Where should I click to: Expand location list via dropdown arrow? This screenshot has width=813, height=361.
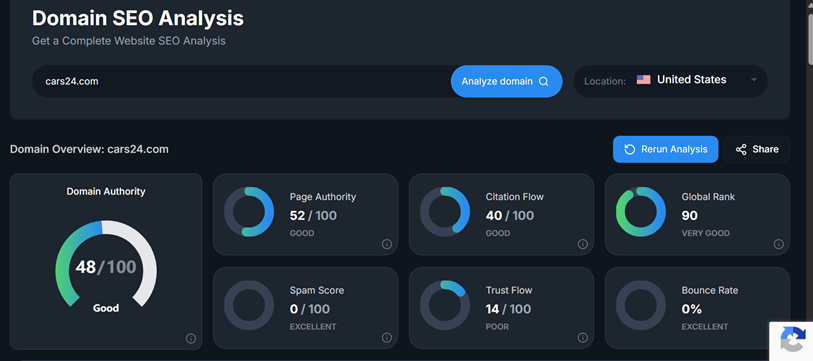click(x=754, y=80)
